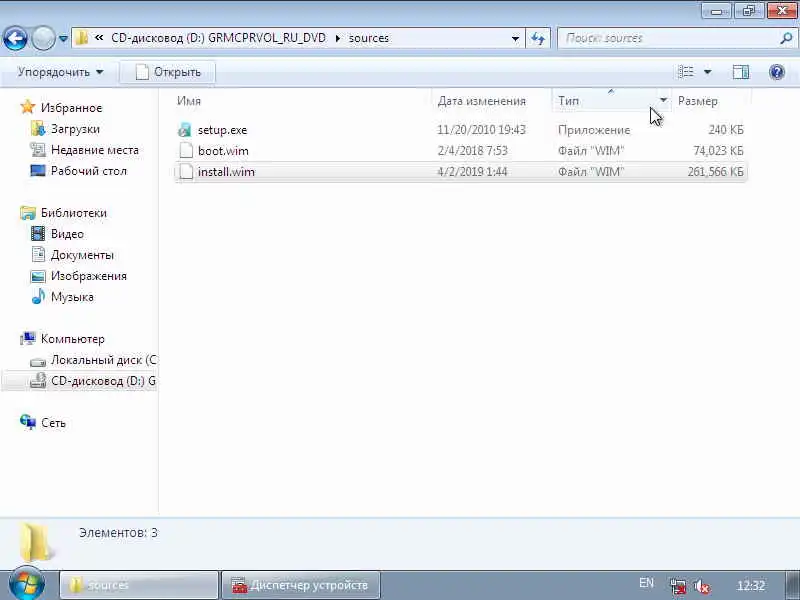Open Загрузки in the navigation pane
Viewport: 800px width, 600px height.
click(x=75, y=129)
